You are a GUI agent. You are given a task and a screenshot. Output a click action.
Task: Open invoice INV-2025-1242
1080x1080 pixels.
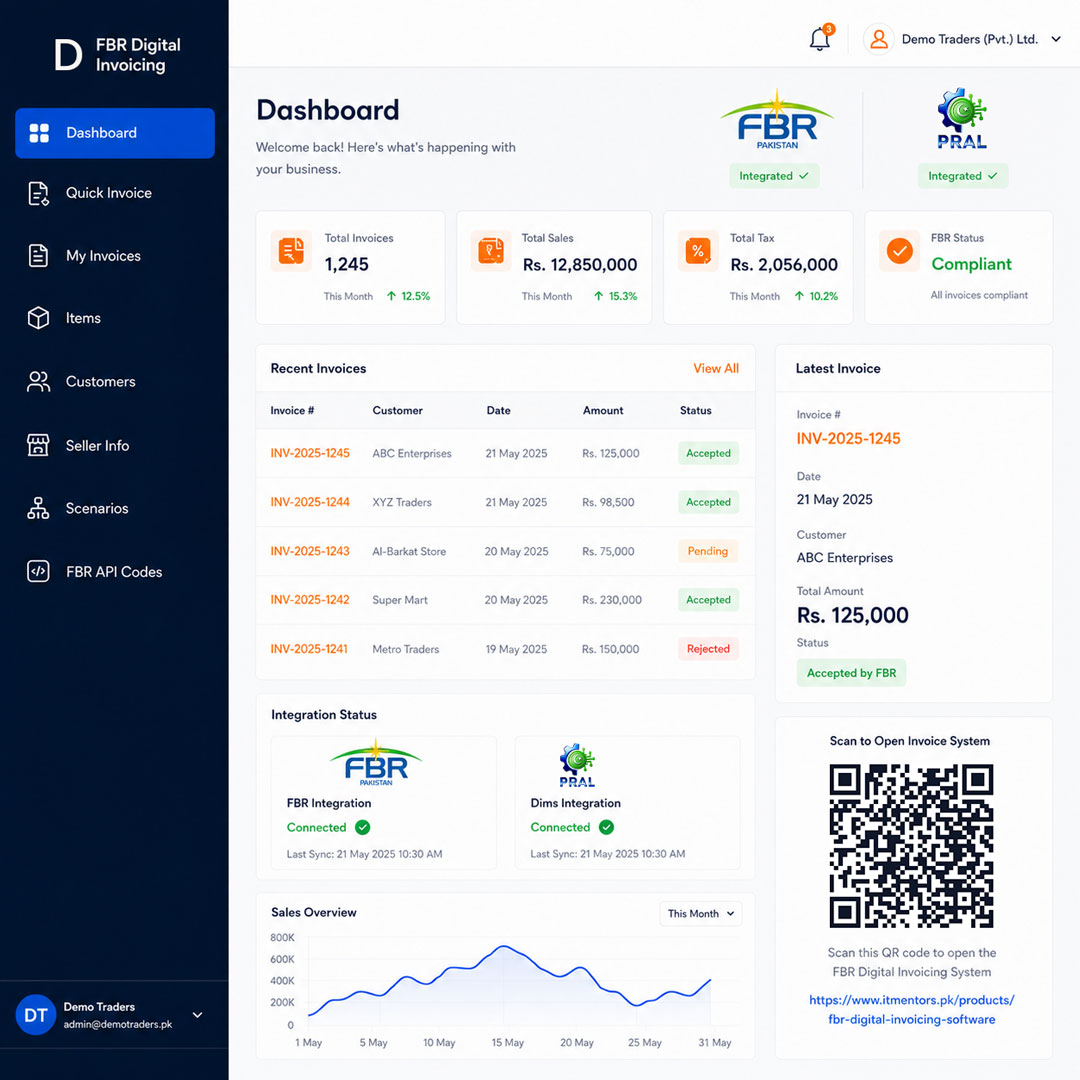[x=310, y=600]
